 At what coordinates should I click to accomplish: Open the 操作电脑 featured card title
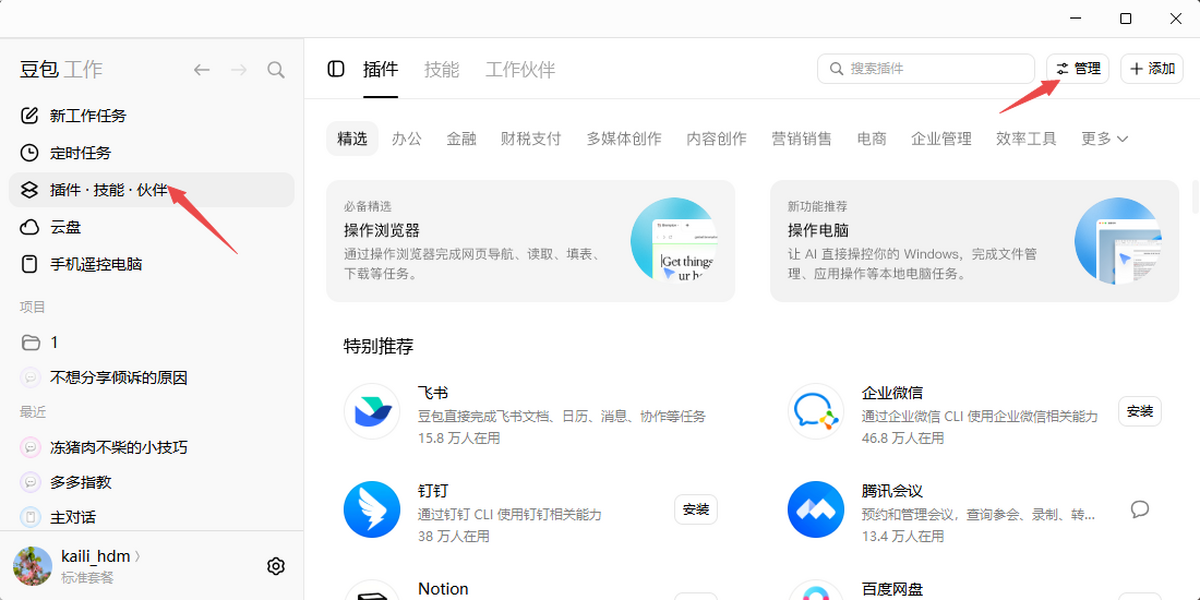[x=817, y=230]
